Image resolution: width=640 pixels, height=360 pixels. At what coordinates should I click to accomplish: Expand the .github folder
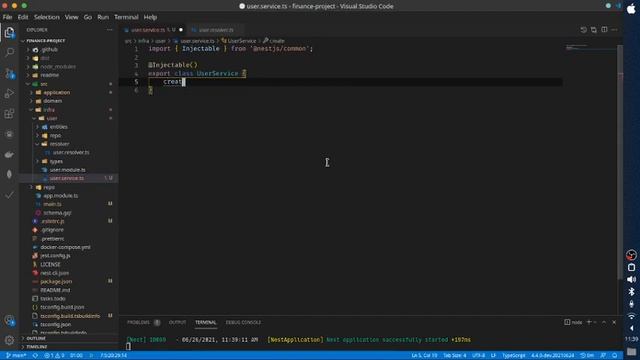tap(49, 49)
